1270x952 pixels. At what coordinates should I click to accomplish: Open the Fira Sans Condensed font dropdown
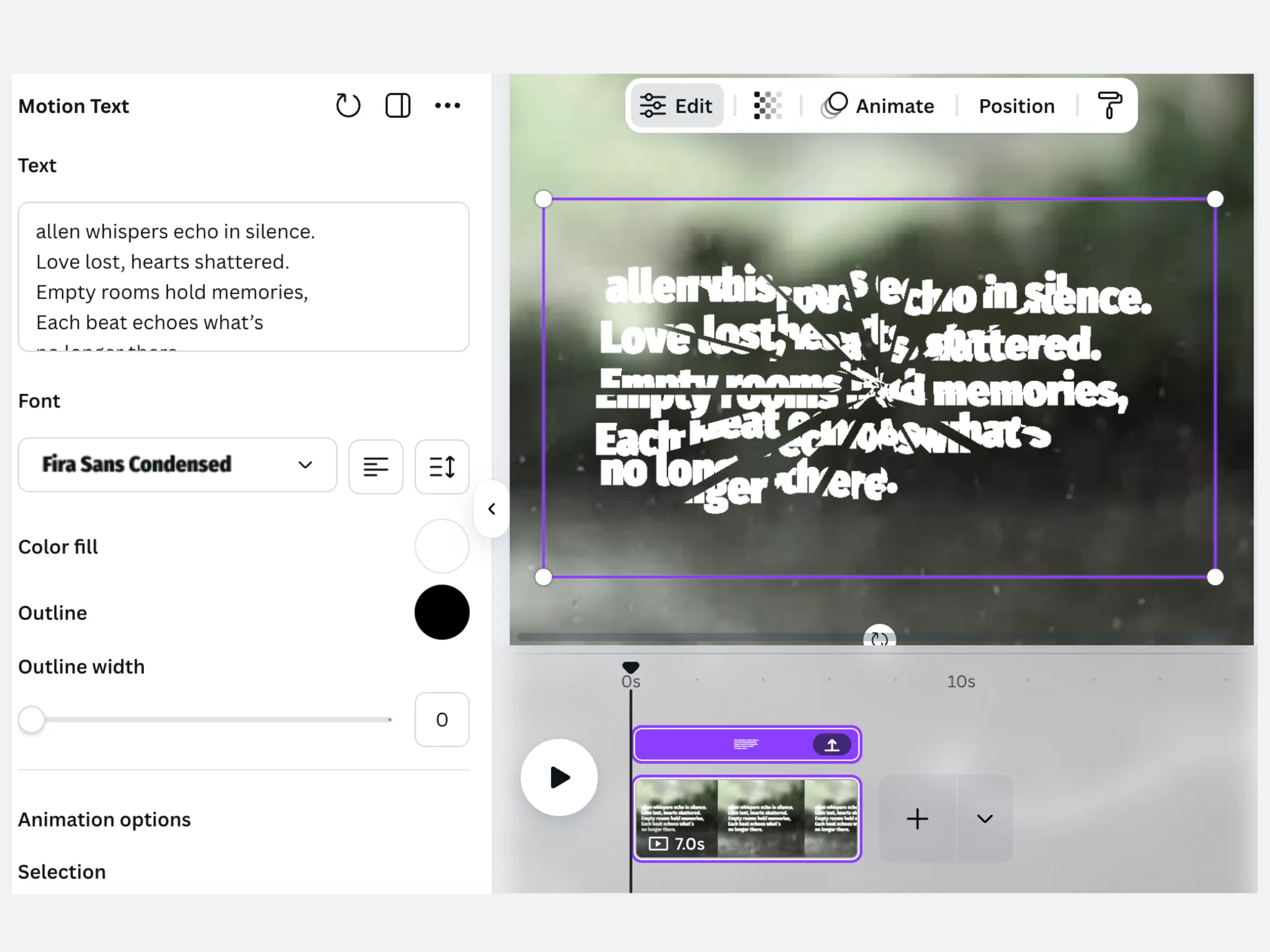[177, 465]
